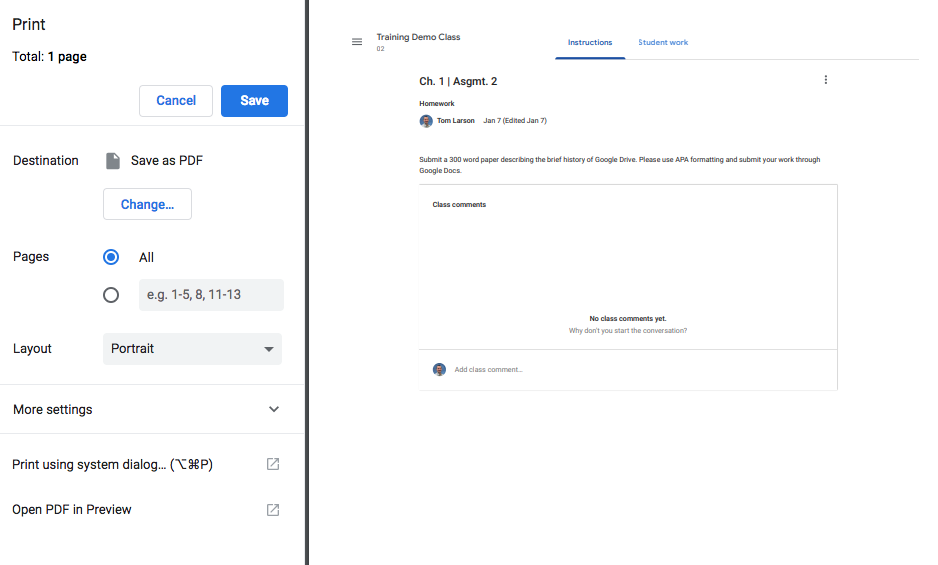Click Tom Larson's avatar near the assignment title

pyautogui.click(x=426, y=121)
